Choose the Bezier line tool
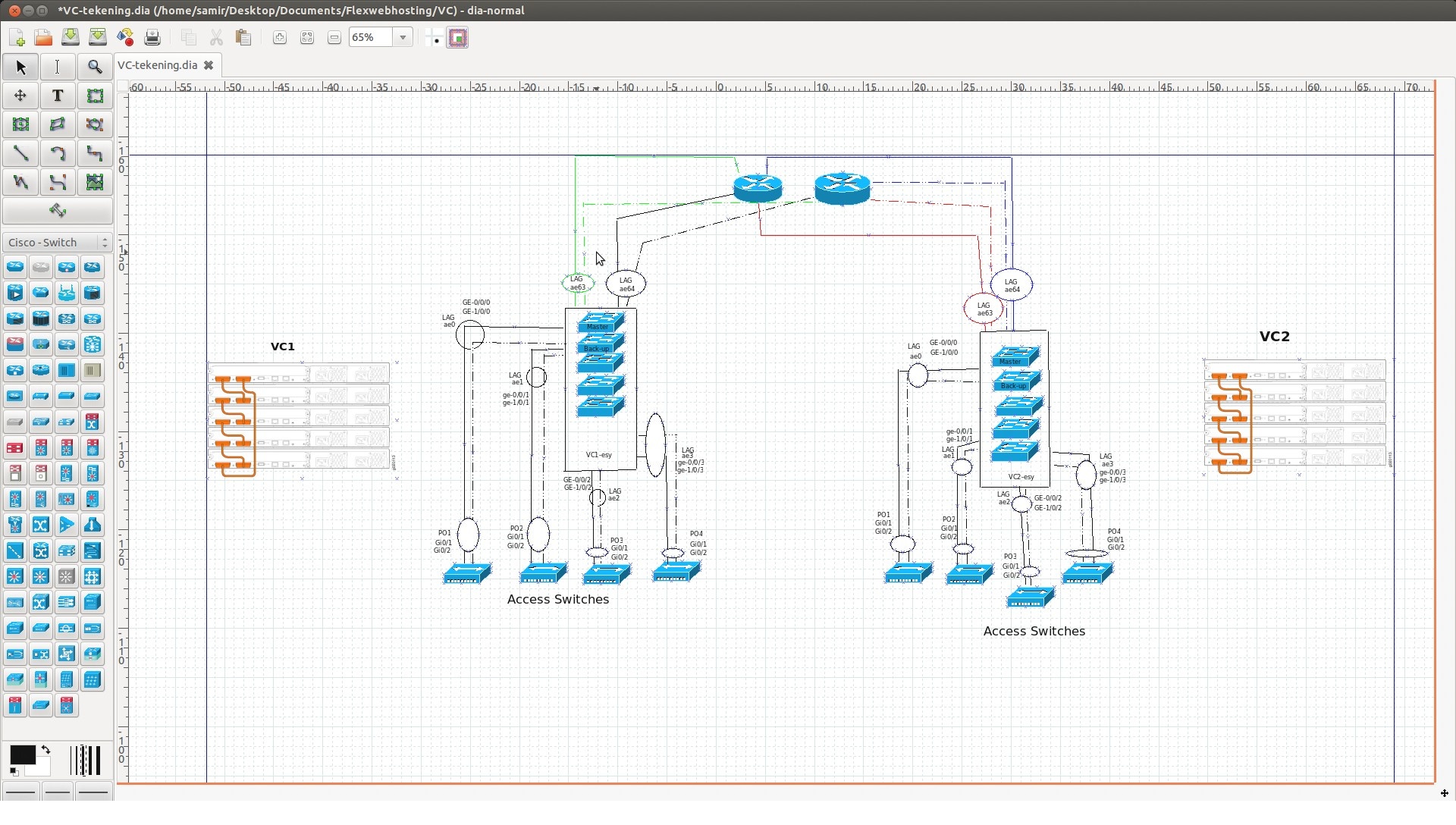The image size is (1456, 825). coord(58,182)
